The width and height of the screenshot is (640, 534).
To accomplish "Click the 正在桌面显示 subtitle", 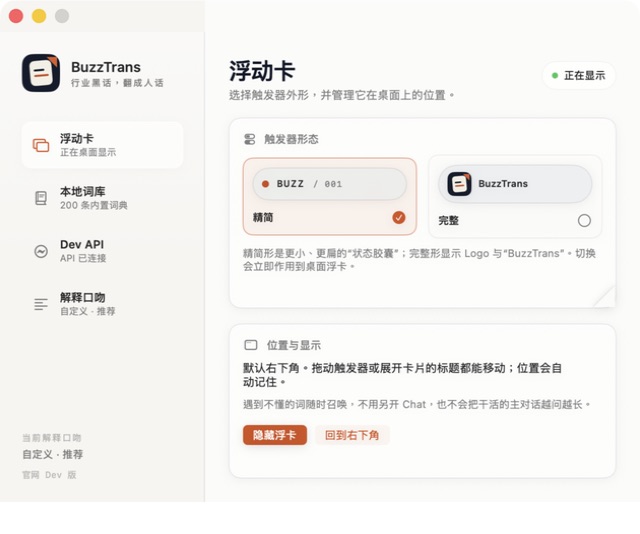I will click(x=88, y=153).
